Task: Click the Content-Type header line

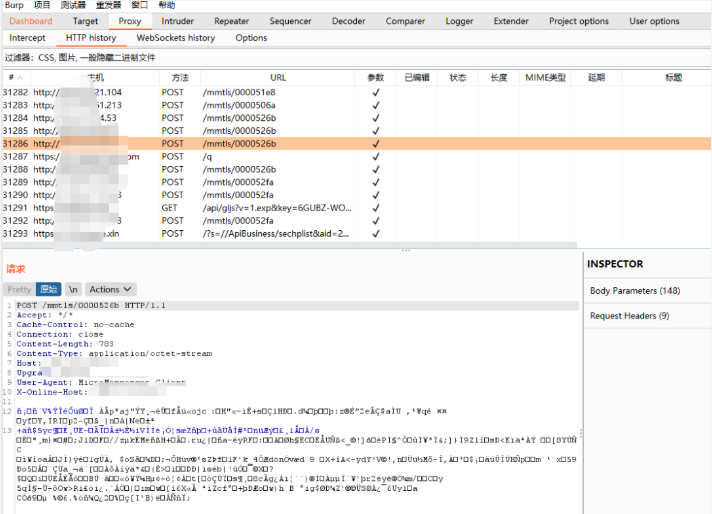Action: (114, 354)
